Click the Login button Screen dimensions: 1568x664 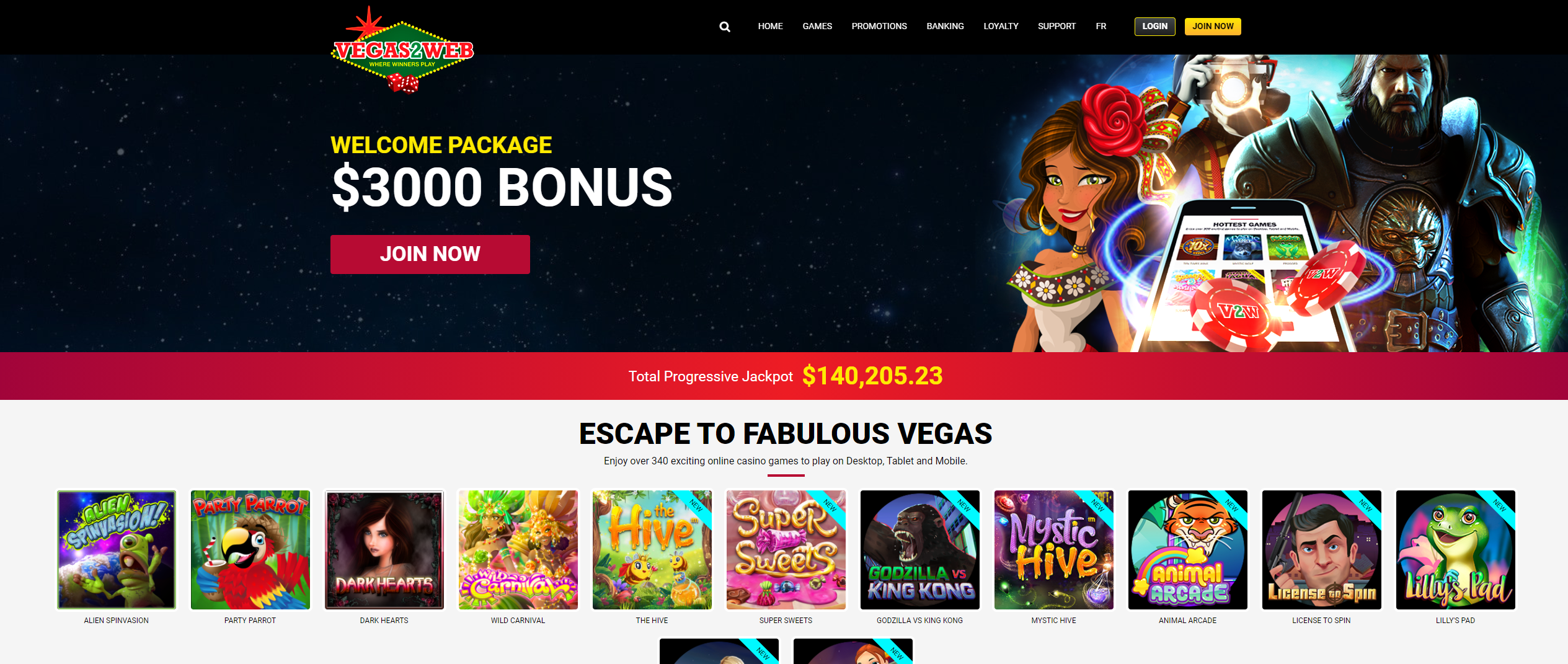1154,27
